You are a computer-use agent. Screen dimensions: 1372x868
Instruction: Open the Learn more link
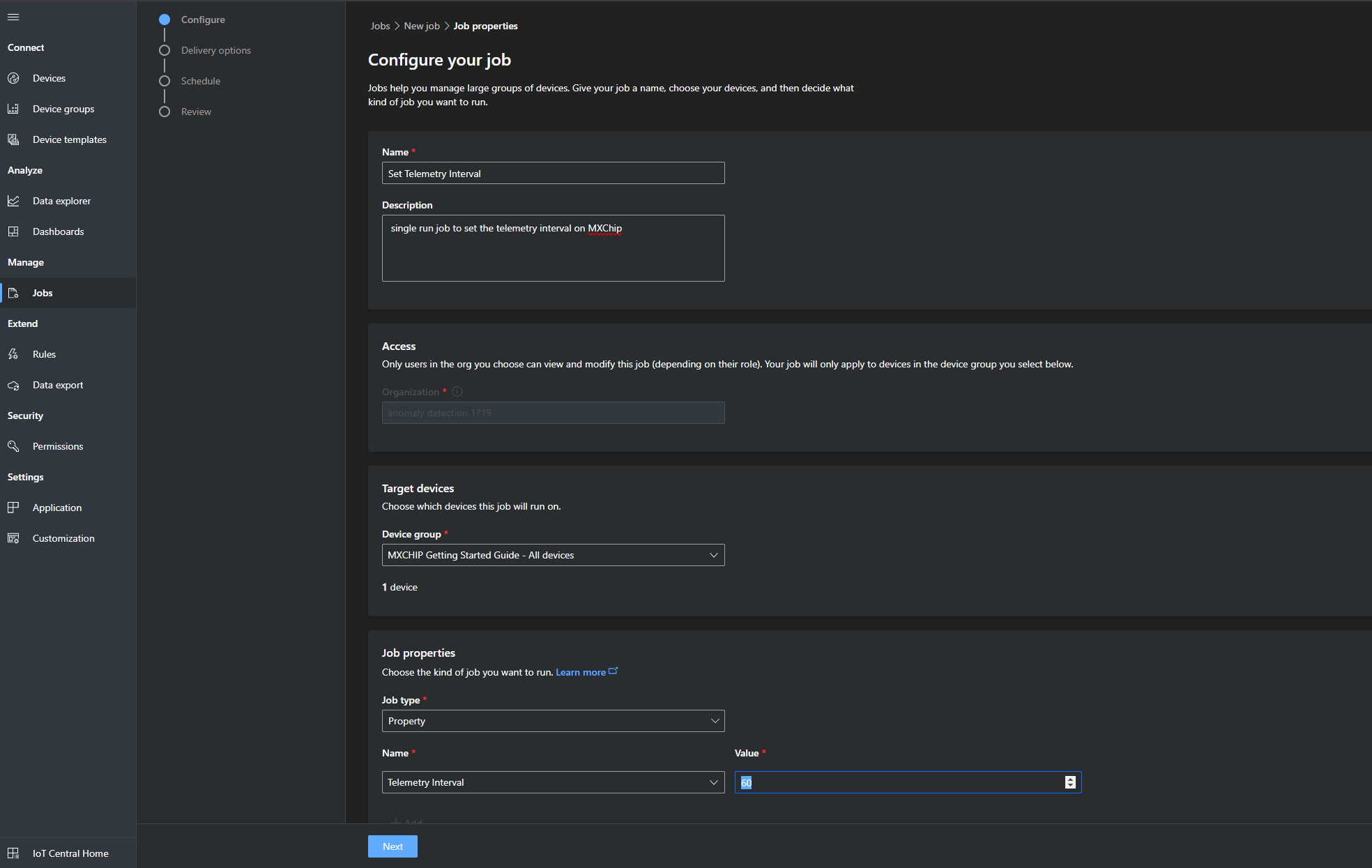point(581,672)
